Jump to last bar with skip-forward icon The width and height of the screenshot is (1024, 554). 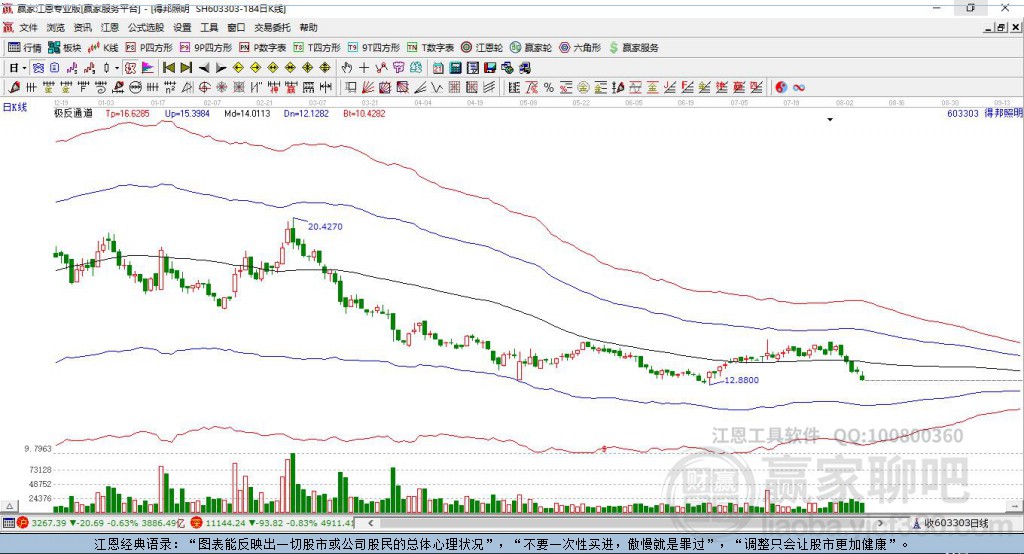click(x=186, y=68)
